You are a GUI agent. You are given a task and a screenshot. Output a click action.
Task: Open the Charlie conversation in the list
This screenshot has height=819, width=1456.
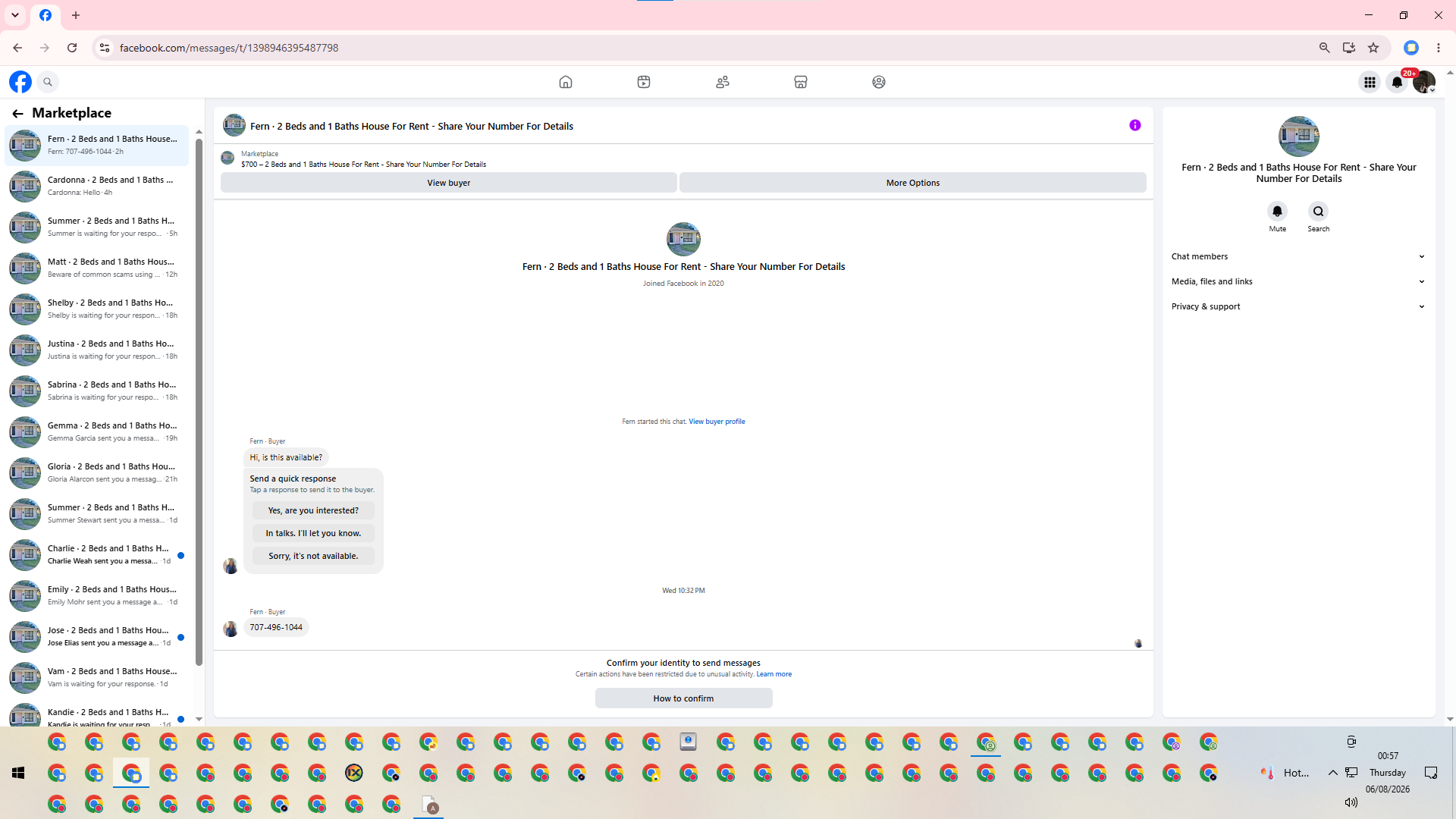point(97,555)
